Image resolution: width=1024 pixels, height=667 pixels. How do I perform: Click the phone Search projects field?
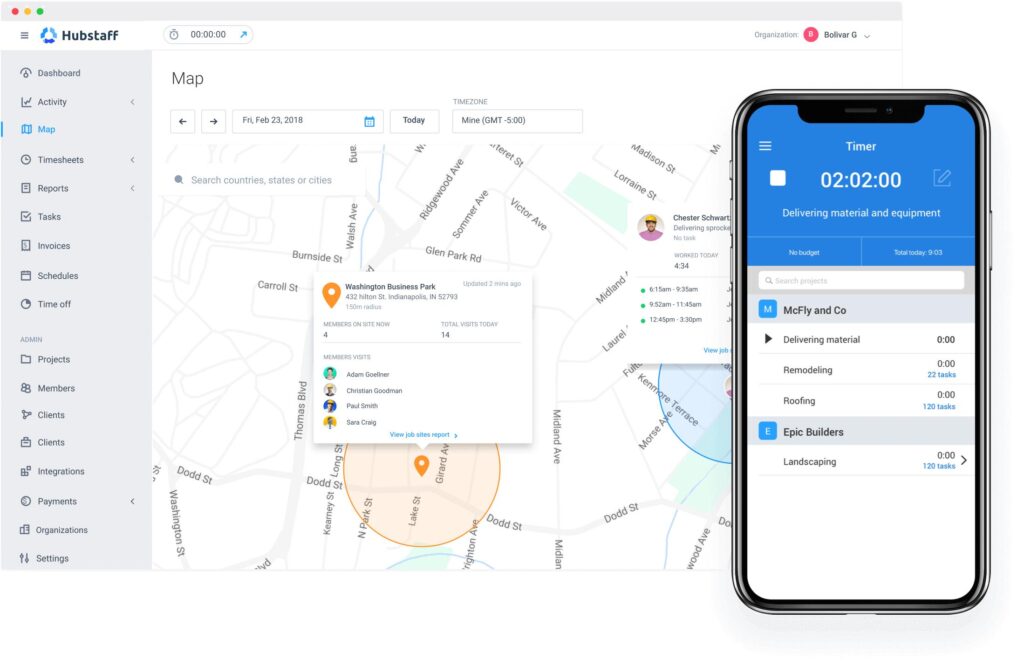pos(861,281)
